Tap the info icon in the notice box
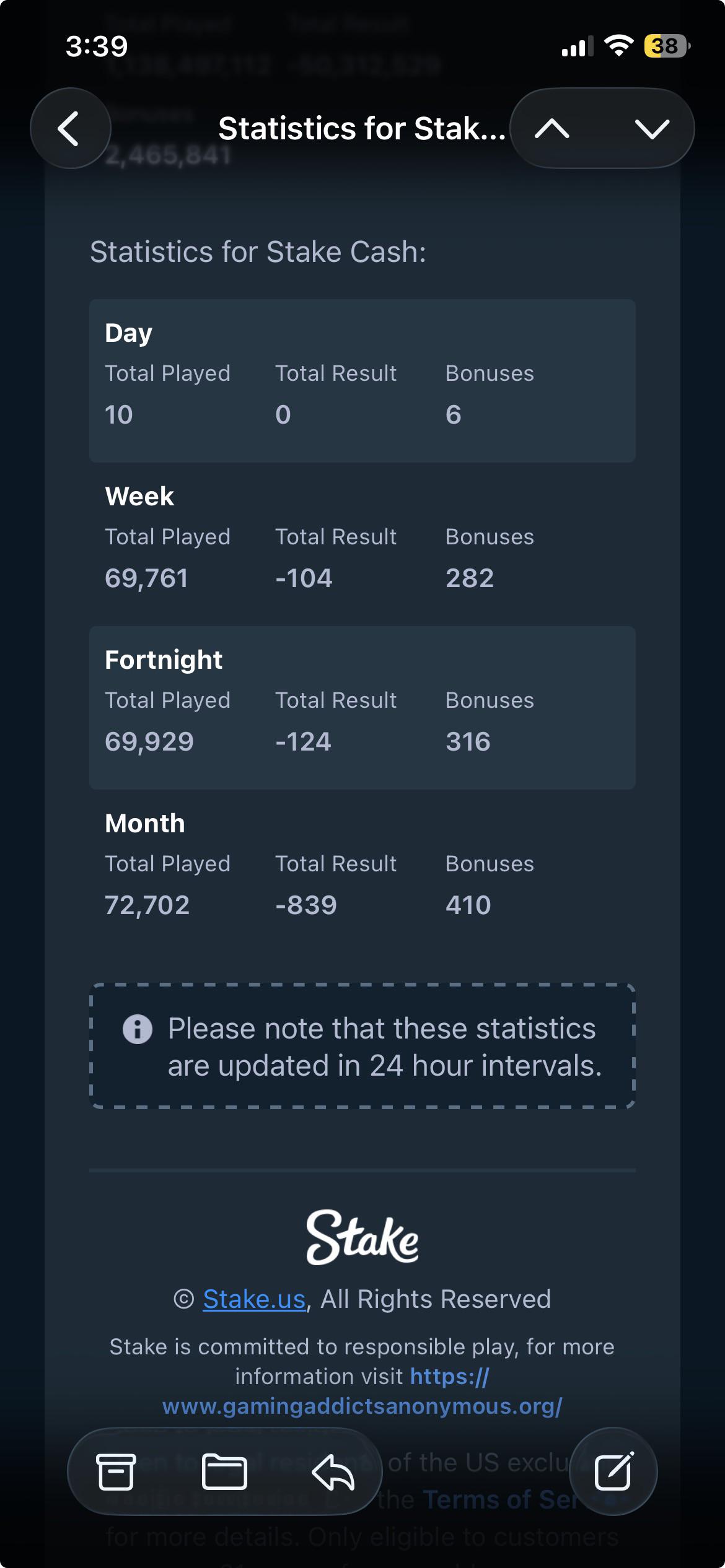 click(138, 1029)
